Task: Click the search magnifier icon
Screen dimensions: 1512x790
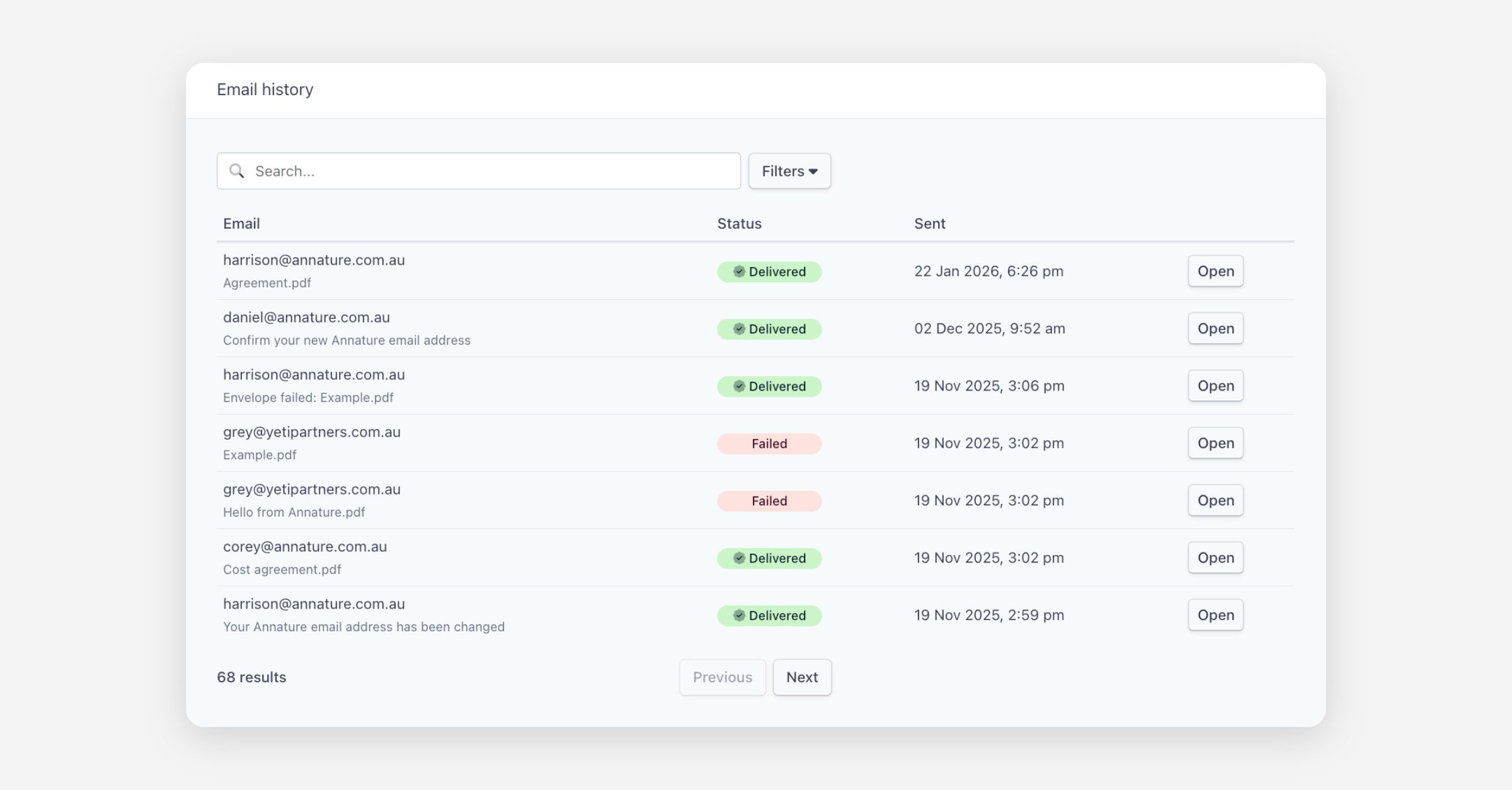Action: point(237,171)
